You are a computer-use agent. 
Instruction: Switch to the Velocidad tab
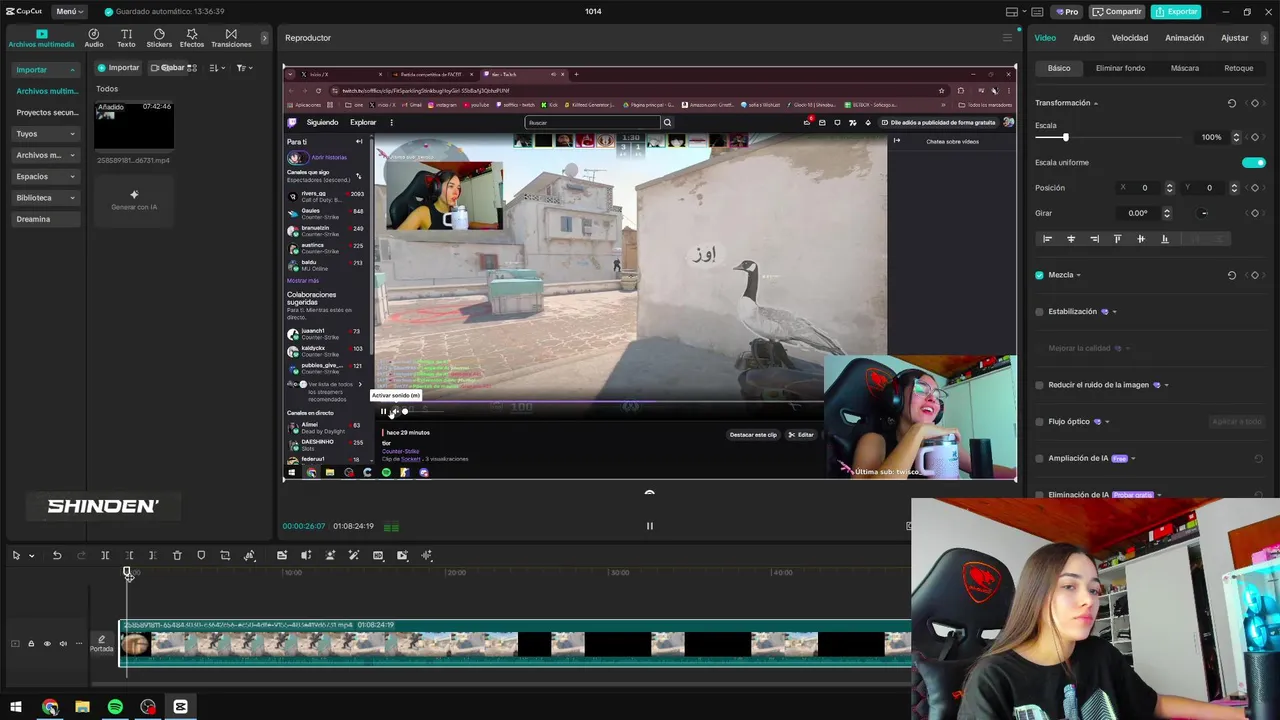[1130, 38]
